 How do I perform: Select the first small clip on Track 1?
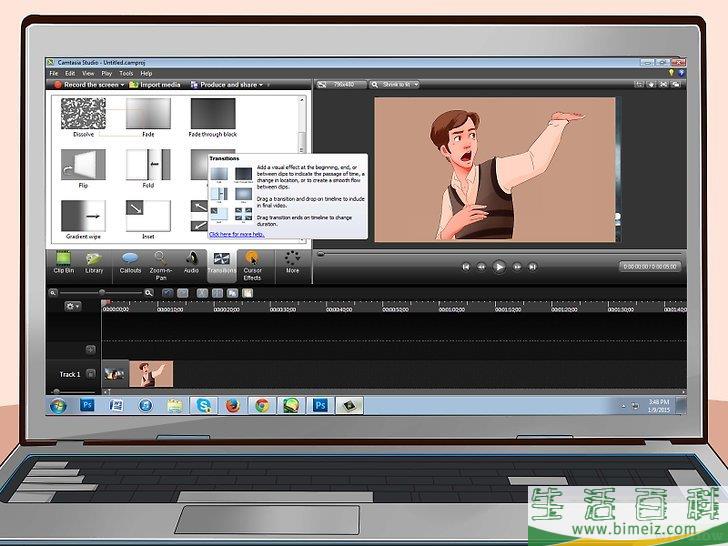115,374
